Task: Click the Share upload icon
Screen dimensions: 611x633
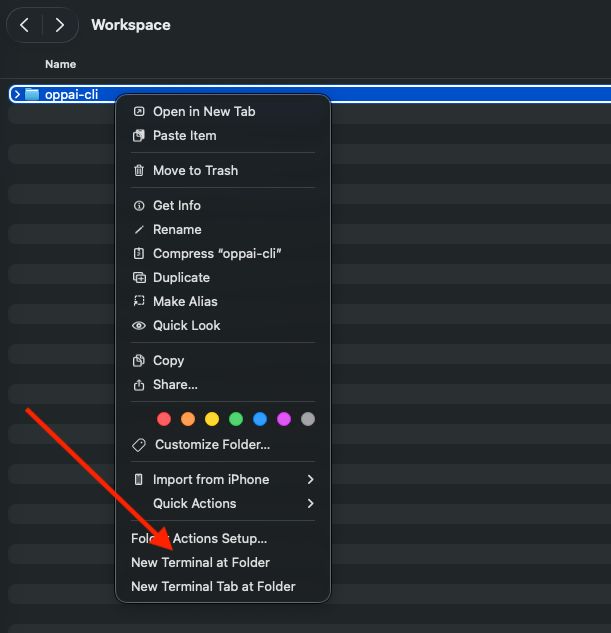Action: 139,385
